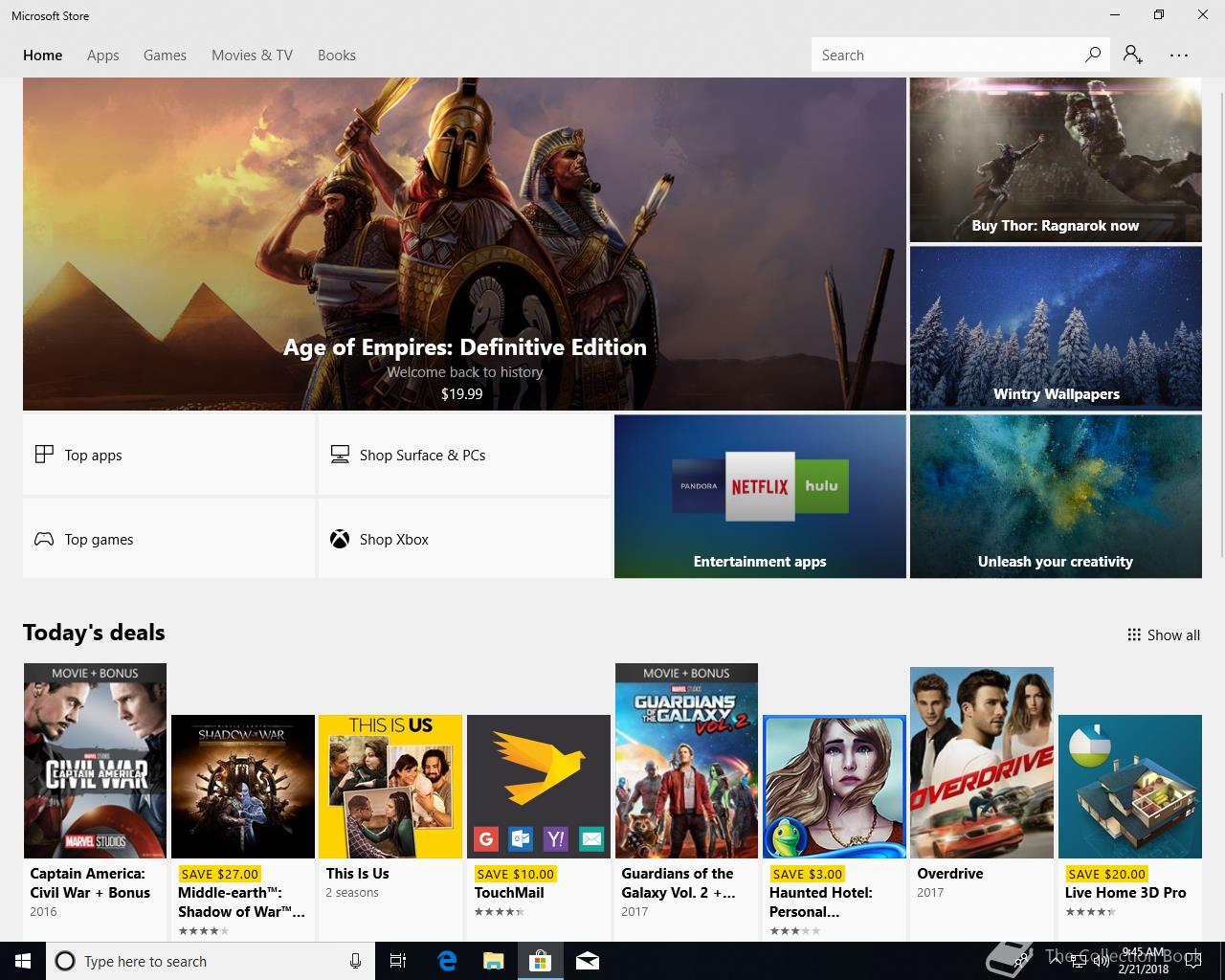Click the 'TouchMail' title text
The image size is (1225, 980).
(509, 892)
